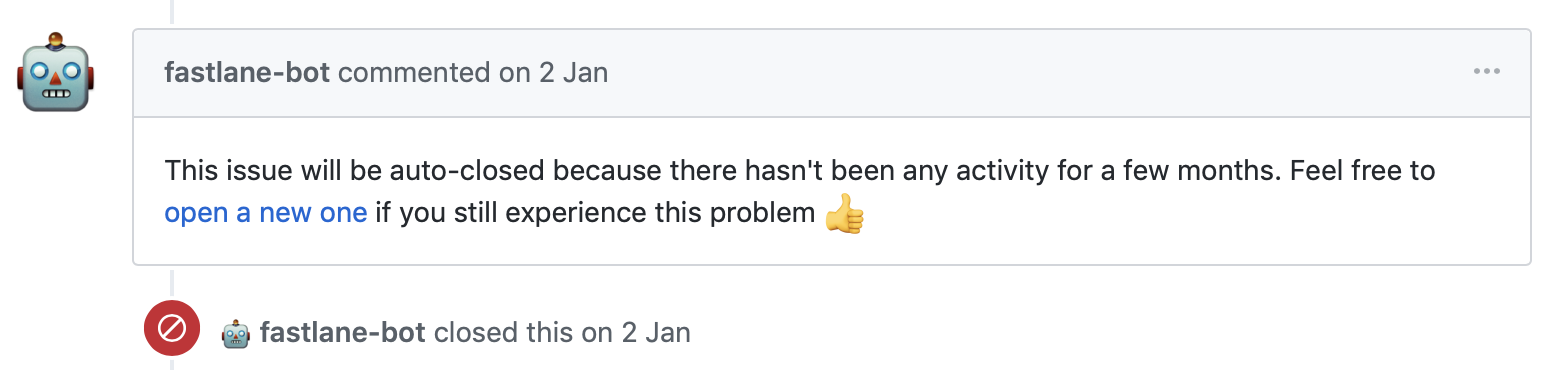Open the comment's "on 2 Jan" timestamp permalink
The image size is (1550, 370).
[549, 73]
